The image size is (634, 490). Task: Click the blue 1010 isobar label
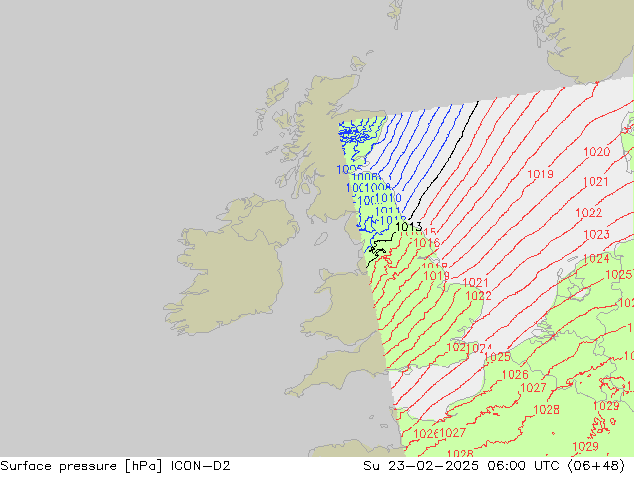388,198
